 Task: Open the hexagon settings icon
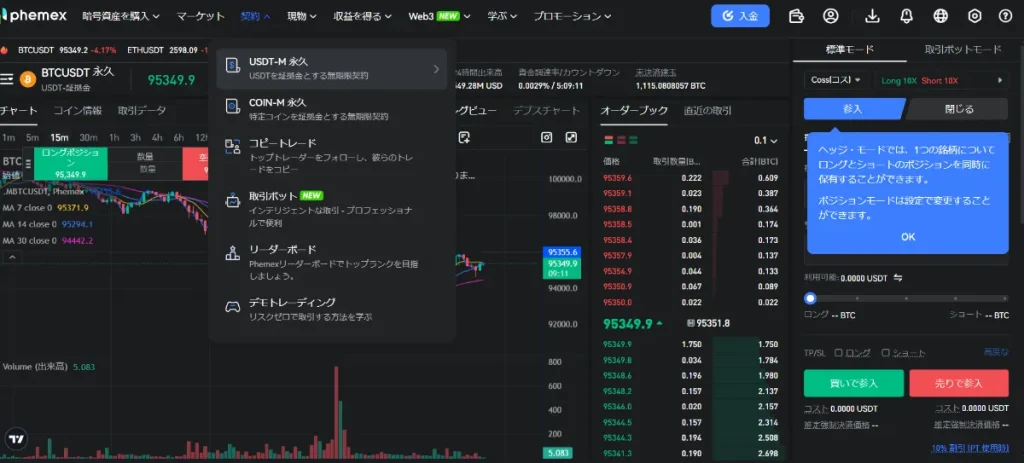click(974, 16)
